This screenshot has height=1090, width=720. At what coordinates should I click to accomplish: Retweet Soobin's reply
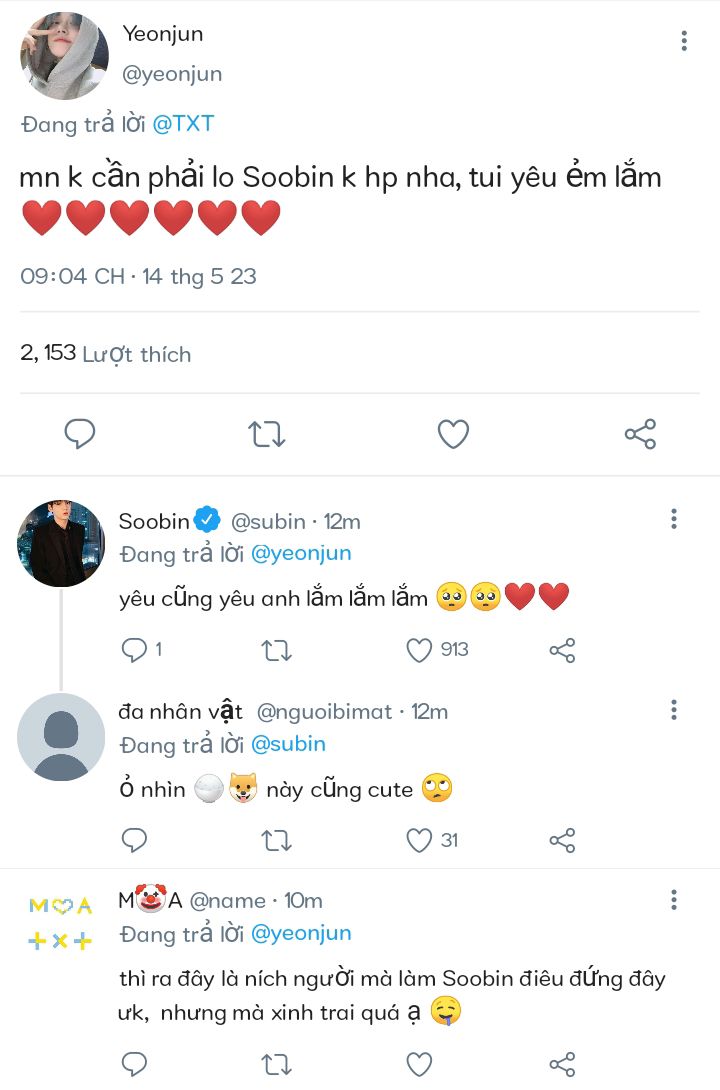(276, 651)
